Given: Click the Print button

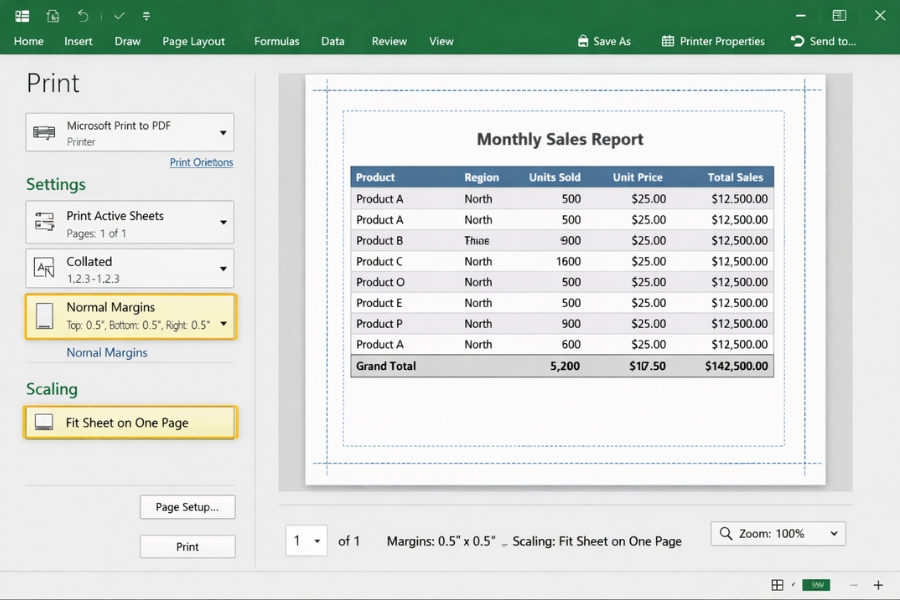Looking at the screenshot, I should [x=187, y=546].
